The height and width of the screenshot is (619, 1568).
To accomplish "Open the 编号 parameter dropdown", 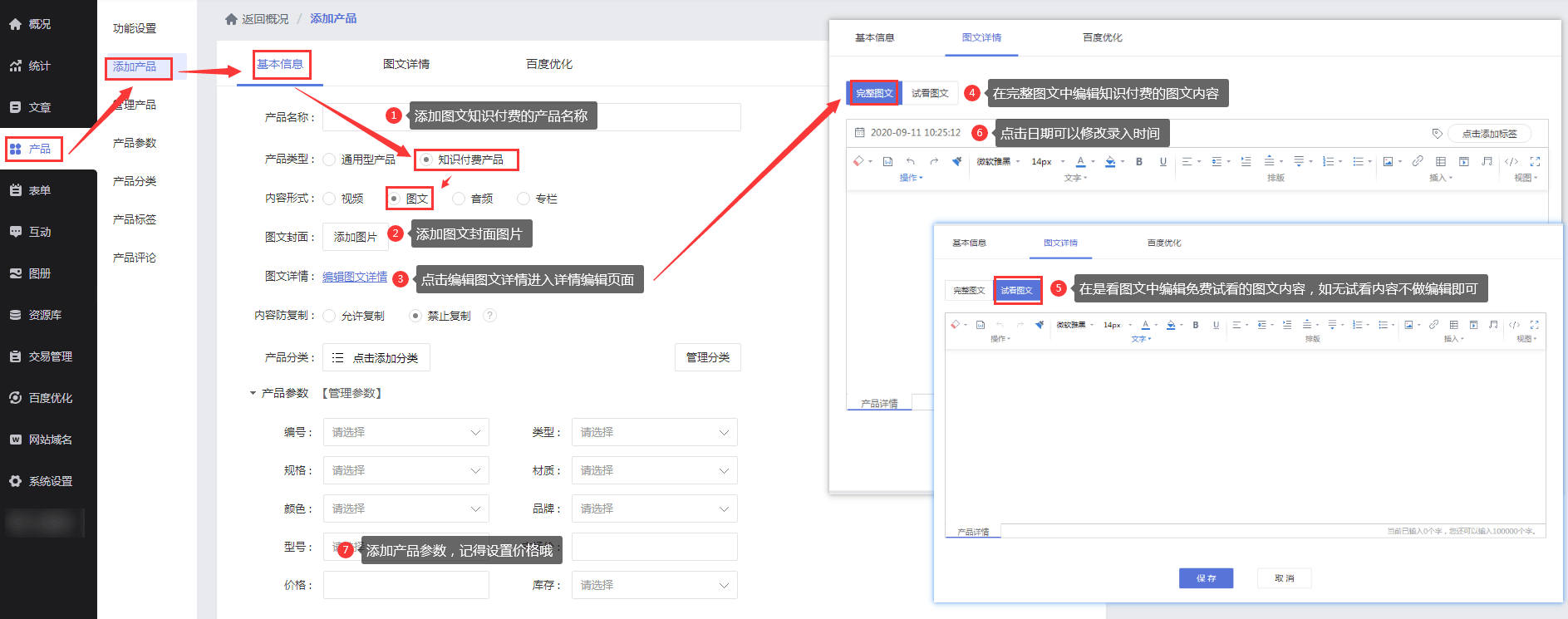I will [x=406, y=432].
